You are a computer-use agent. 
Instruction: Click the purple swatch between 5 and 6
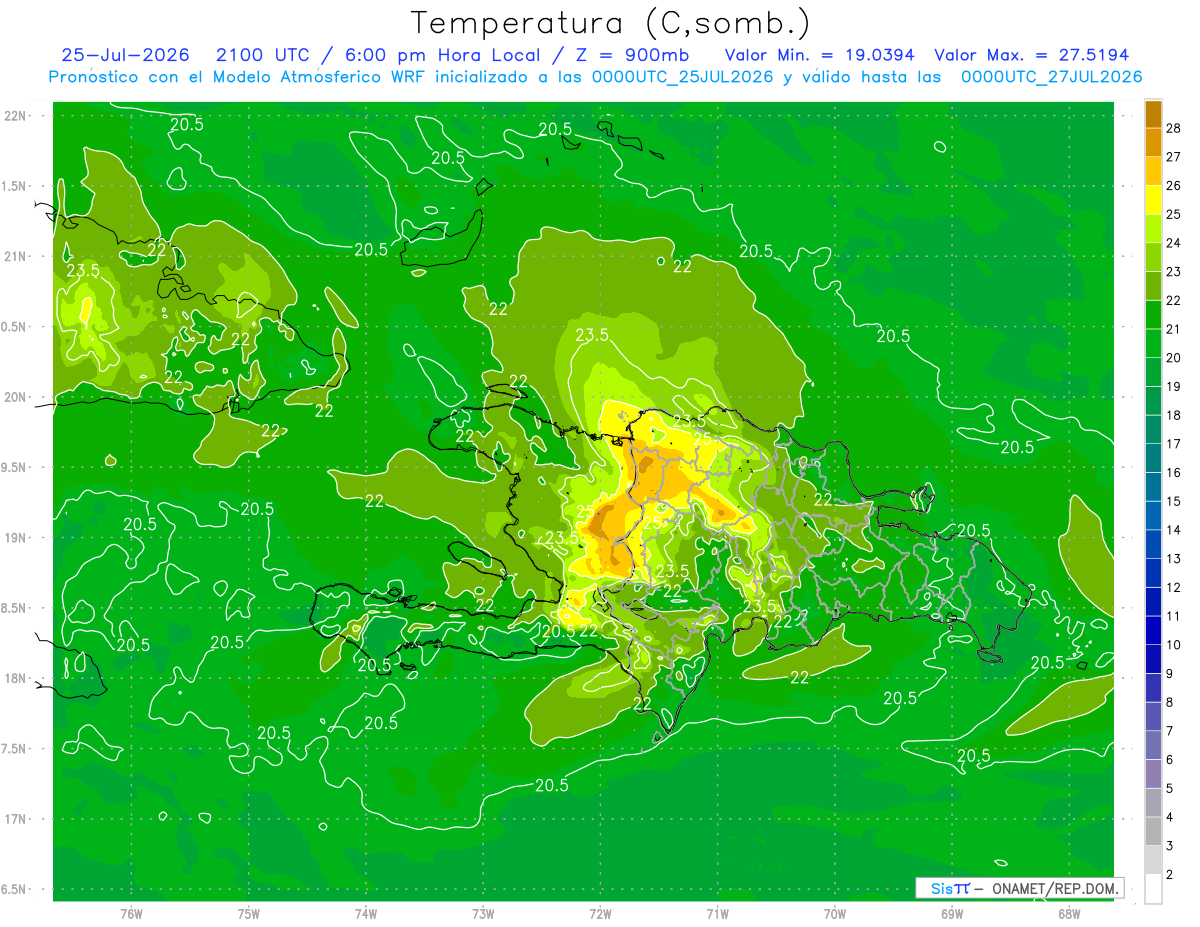[x=1153, y=775]
